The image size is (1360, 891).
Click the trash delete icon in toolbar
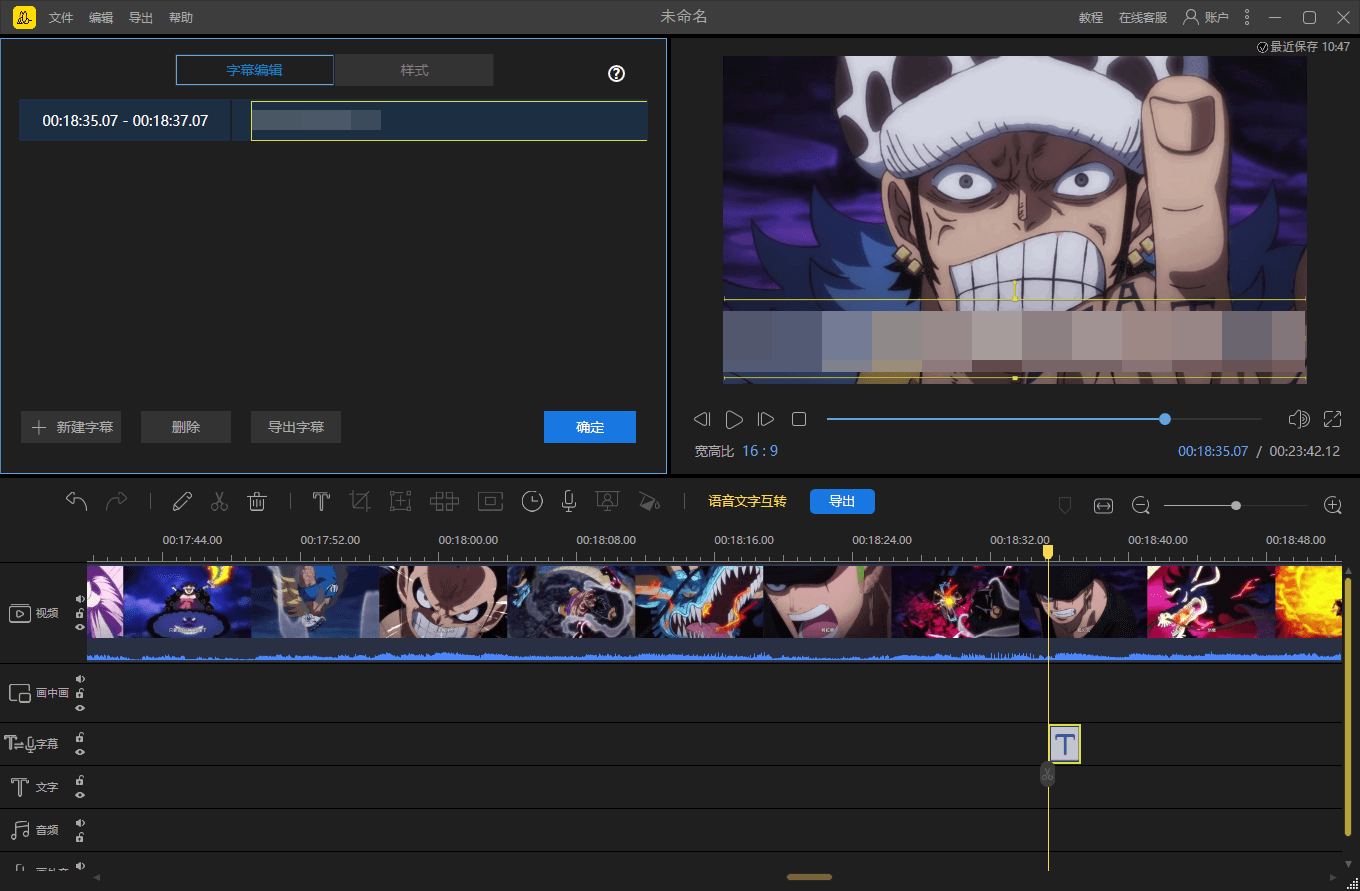point(257,501)
